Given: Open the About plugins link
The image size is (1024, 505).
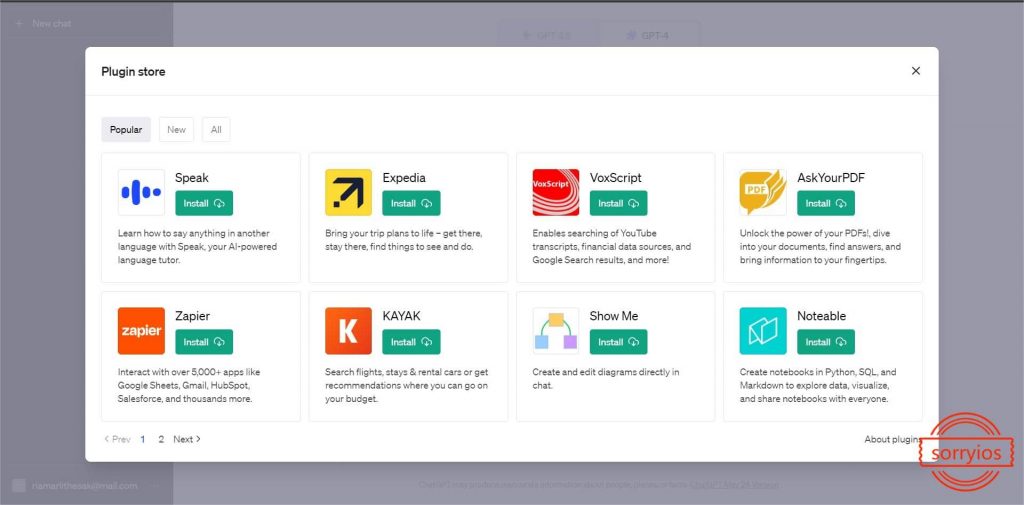Looking at the screenshot, I should [x=892, y=439].
